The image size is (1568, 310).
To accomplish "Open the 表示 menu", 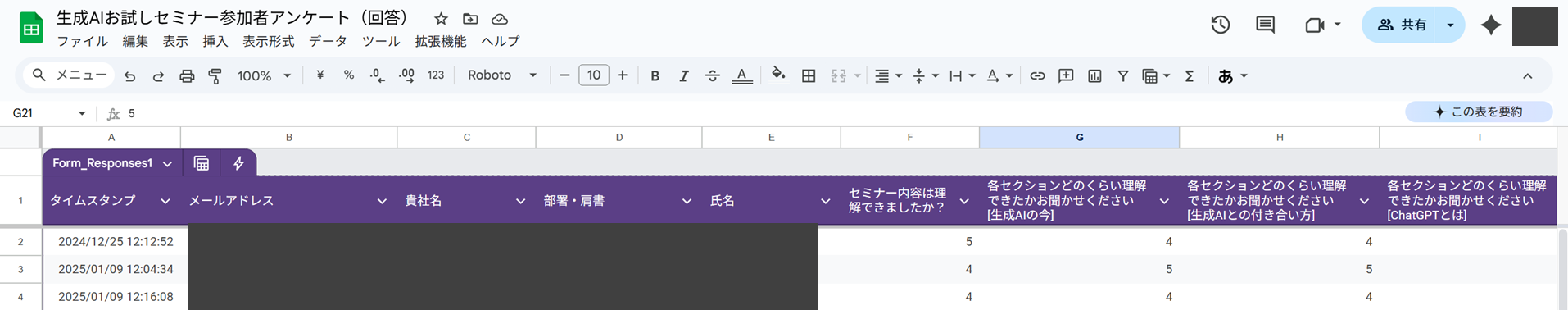I will pyautogui.click(x=175, y=41).
